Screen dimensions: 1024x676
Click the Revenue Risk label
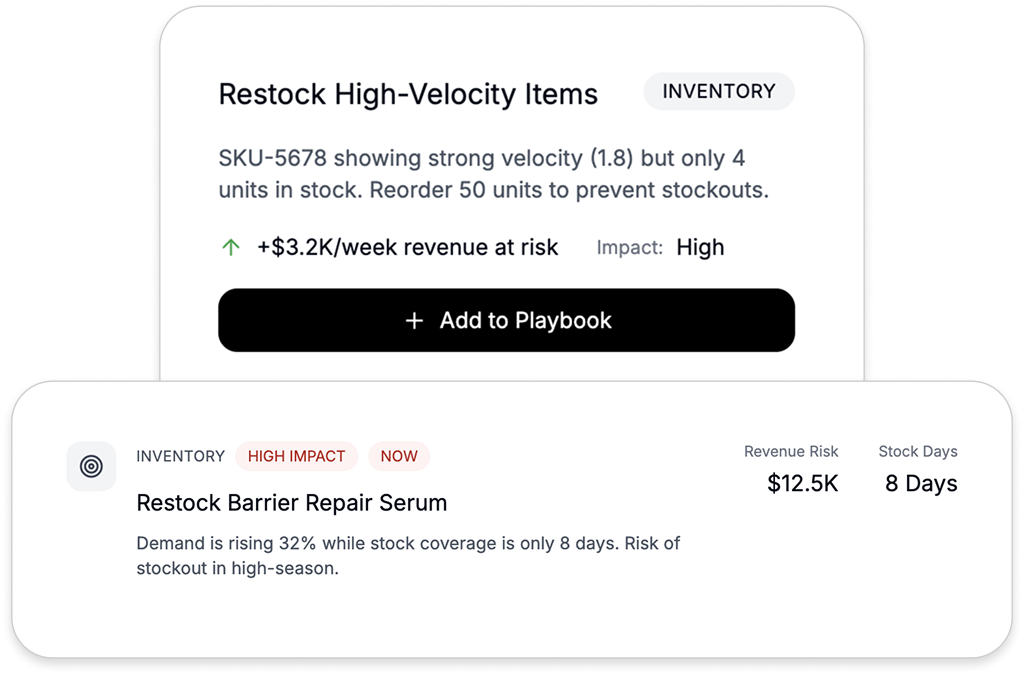tap(791, 452)
